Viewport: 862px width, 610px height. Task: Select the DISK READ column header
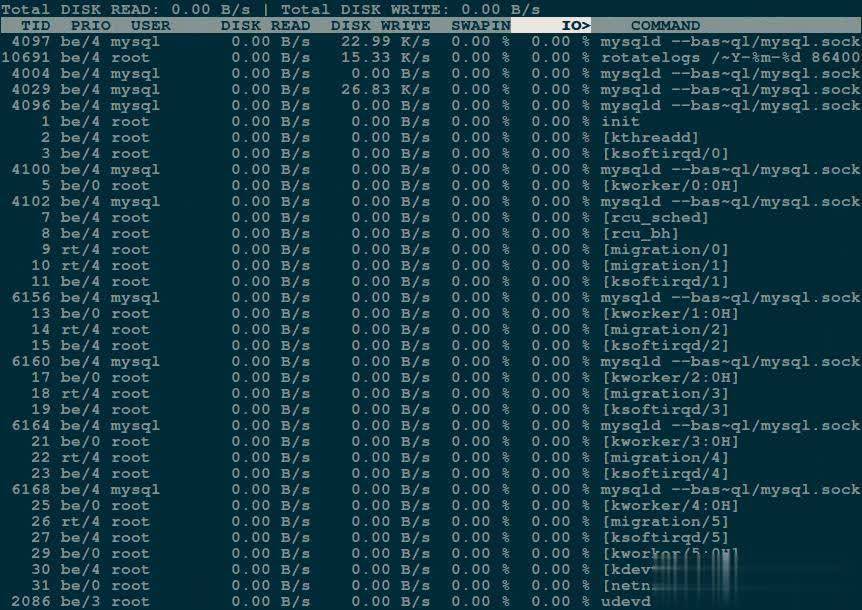tap(265, 25)
